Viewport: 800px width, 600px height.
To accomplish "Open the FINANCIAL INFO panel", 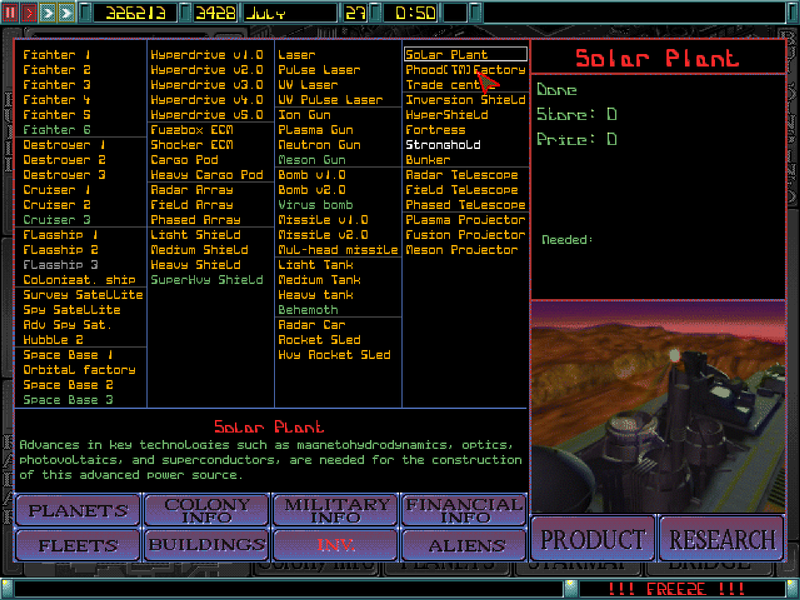I will (463, 511).
